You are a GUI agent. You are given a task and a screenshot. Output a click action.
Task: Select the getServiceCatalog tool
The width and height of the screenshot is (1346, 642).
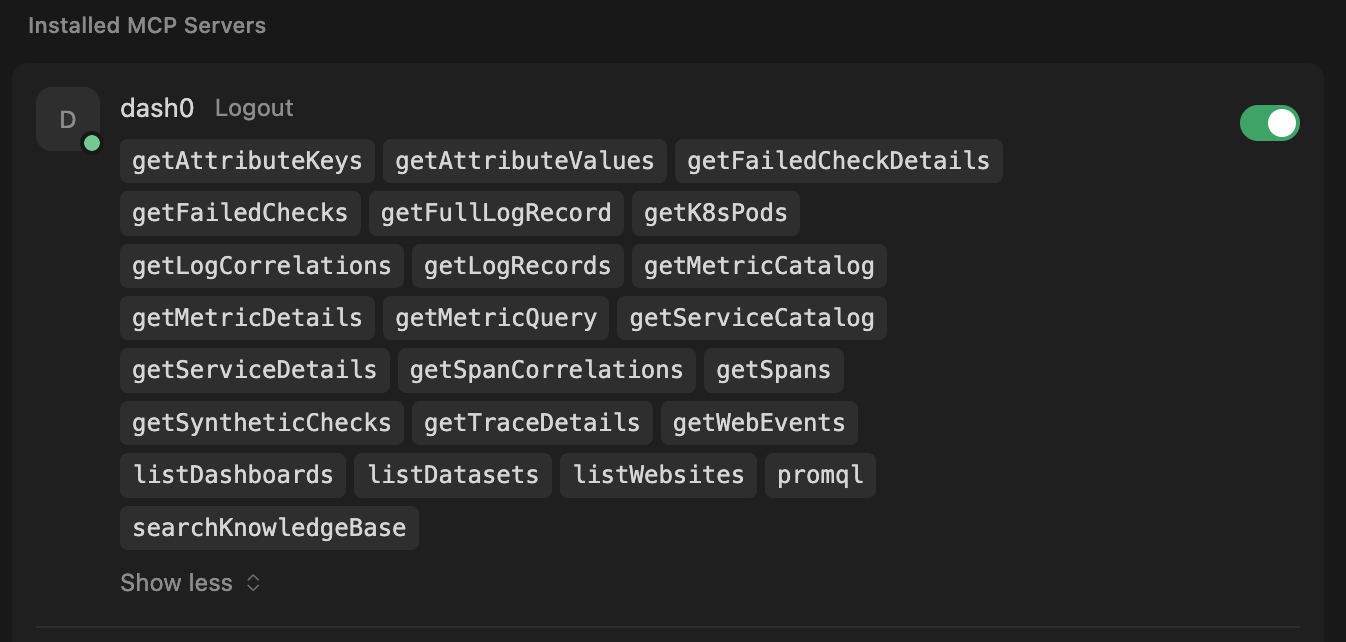(752, 318)
